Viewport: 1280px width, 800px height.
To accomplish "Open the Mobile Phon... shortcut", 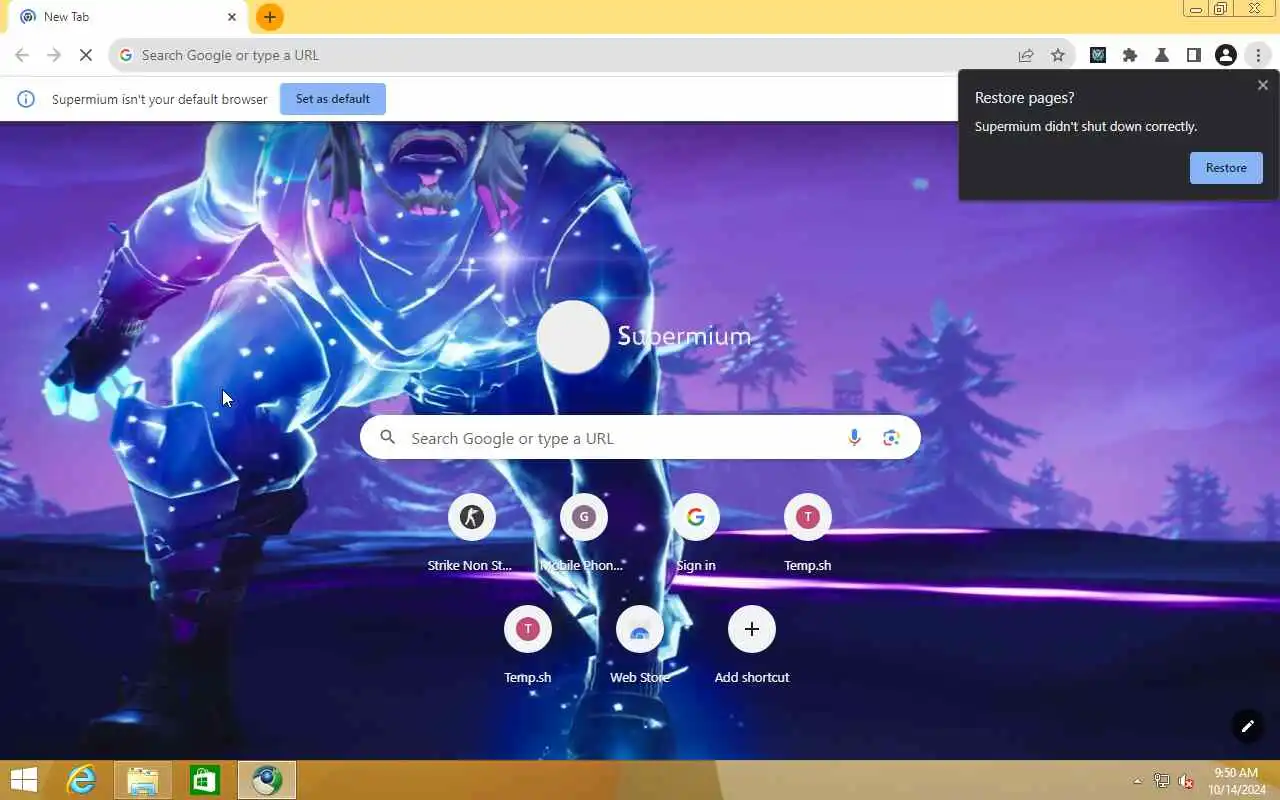I will click(x=583, y=532).
